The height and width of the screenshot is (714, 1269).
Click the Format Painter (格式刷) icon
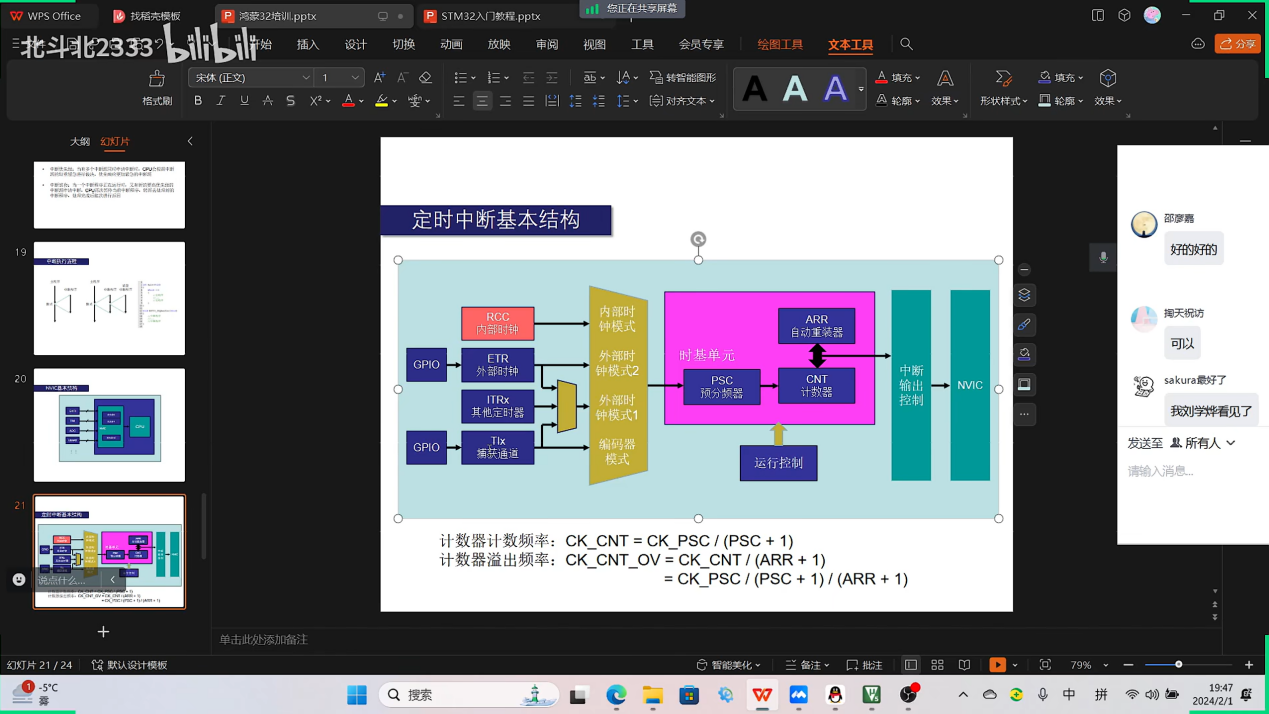click(x=157, y=79)
